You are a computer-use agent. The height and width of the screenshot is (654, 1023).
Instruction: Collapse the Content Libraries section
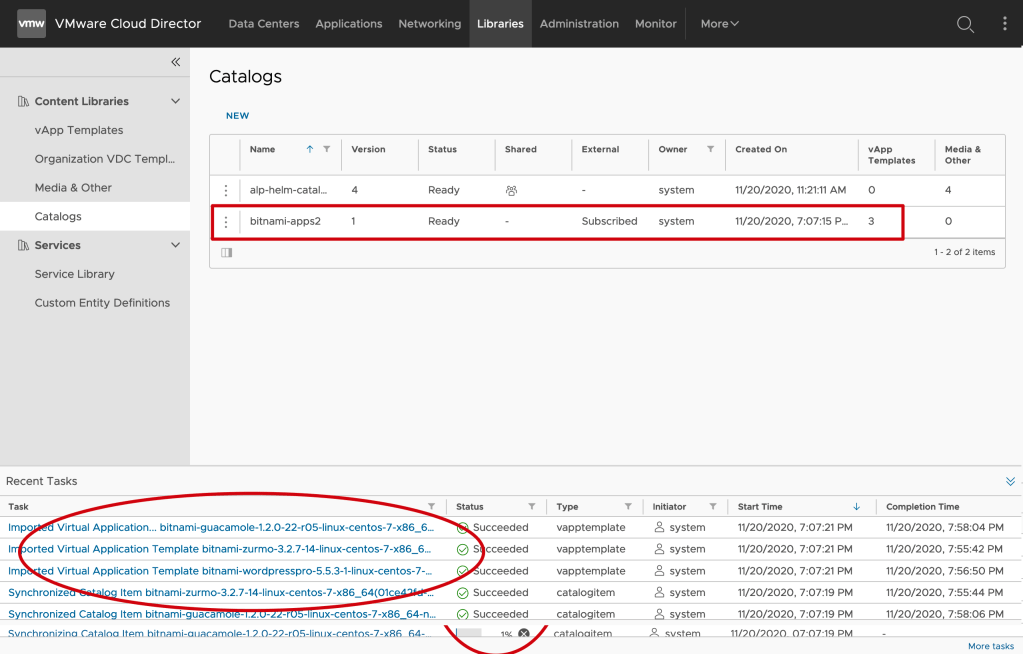(176, 101)
